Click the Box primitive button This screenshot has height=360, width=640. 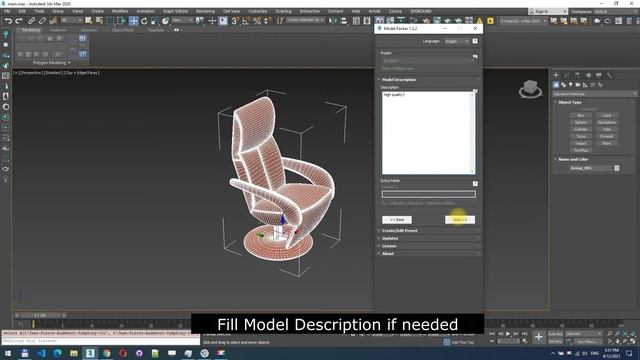[x=581, y=116]
